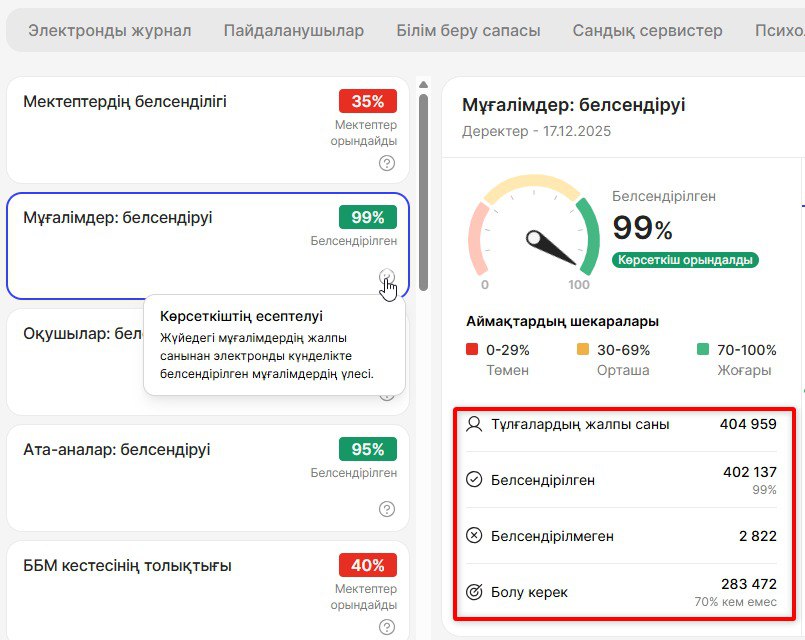Click green 70-100% Жоғары legend swatch
The width and height of the screenshot is (805, 640).
pyautogui.click(x=703, y=350)
